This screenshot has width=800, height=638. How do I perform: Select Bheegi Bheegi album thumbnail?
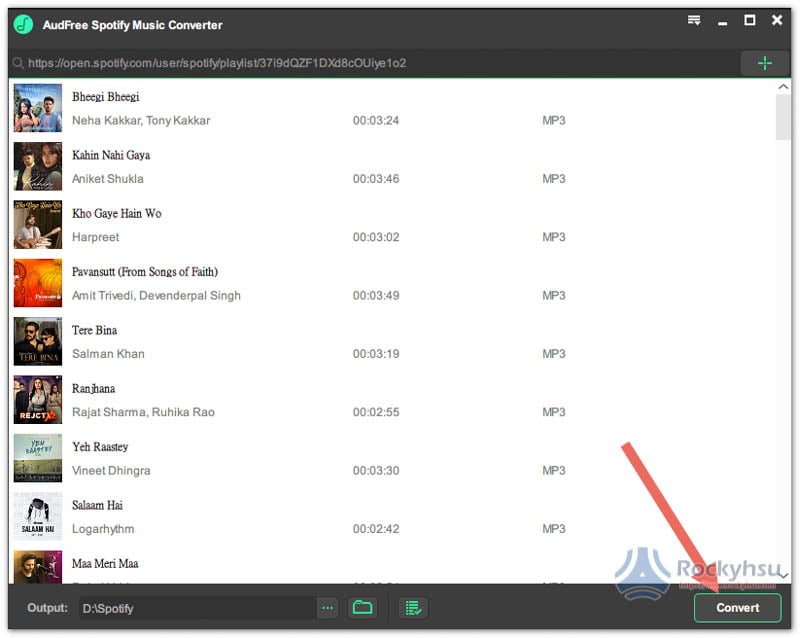[x=38, y=108]
